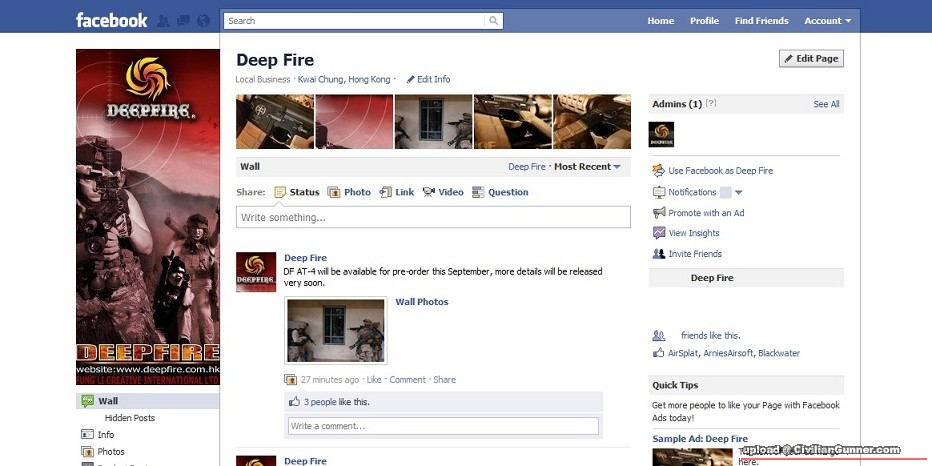Viewport: 932px width, 466px height.
Task: Open the Account dropdown menu
Action: click(828, 21)
